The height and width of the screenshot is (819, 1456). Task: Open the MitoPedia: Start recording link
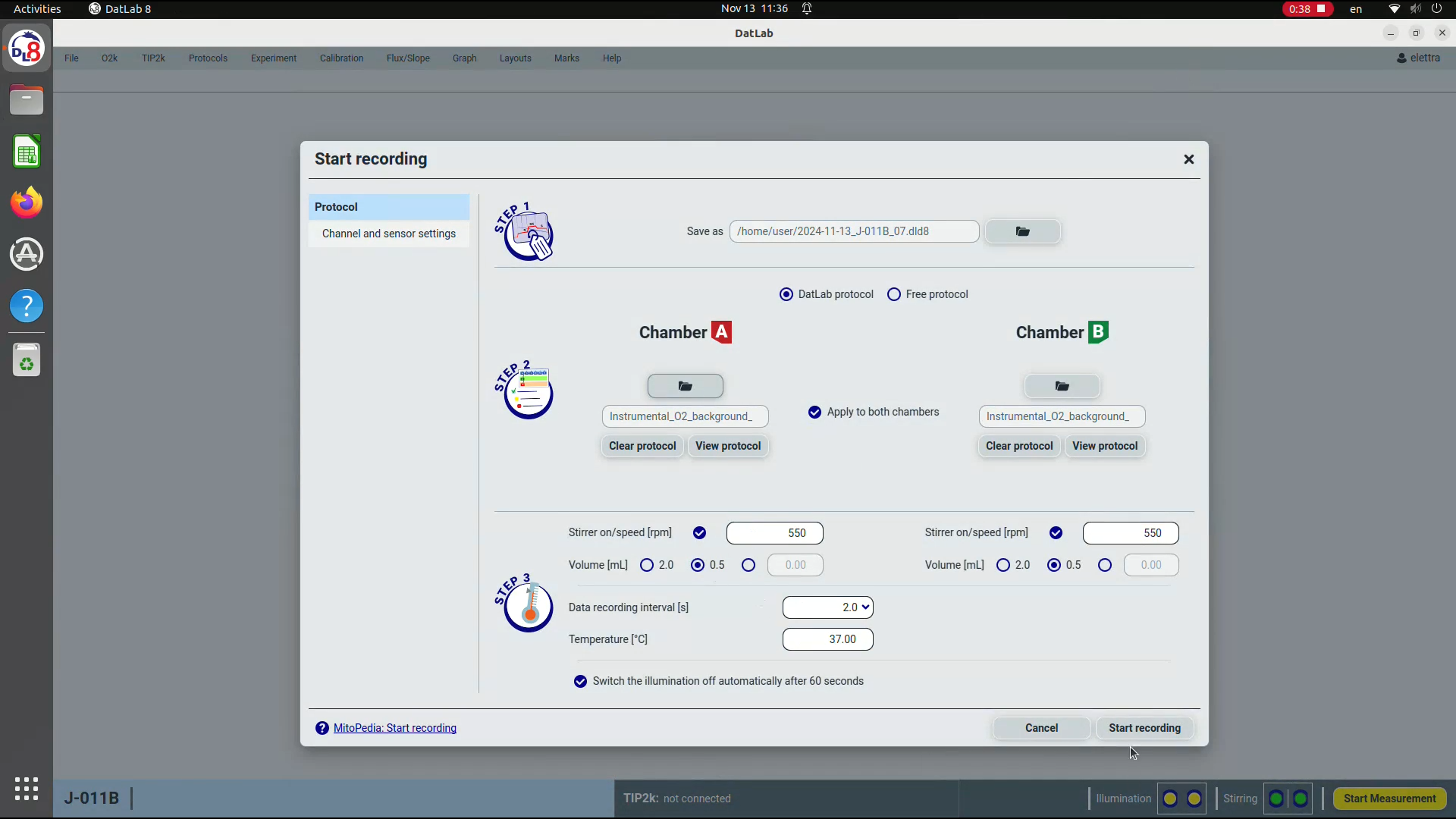(x=394, y=728)
